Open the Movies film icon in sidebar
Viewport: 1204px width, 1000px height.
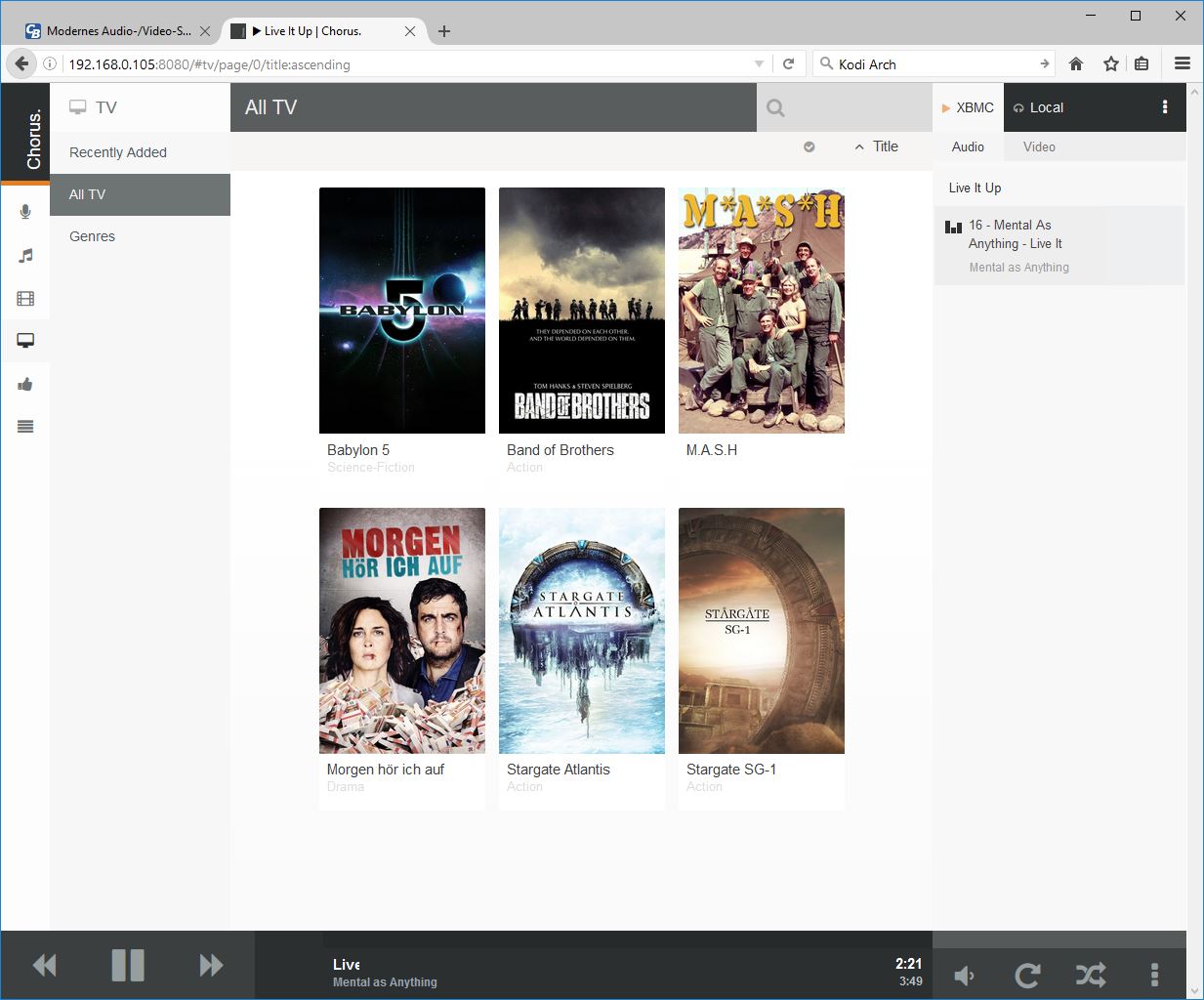pyautogui.click(x=25, y=299)
